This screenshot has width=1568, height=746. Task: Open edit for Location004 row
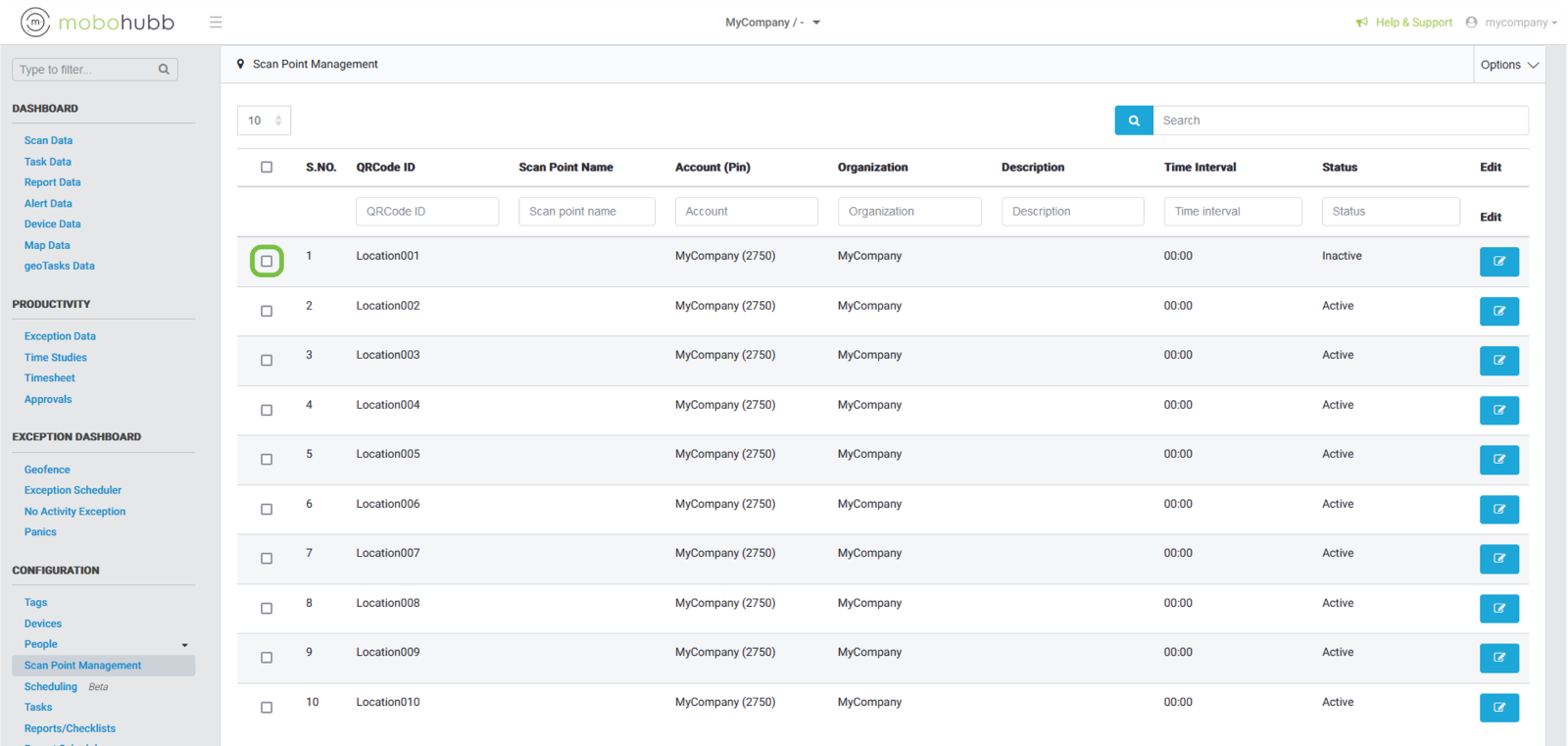(x=1498, y=411)
